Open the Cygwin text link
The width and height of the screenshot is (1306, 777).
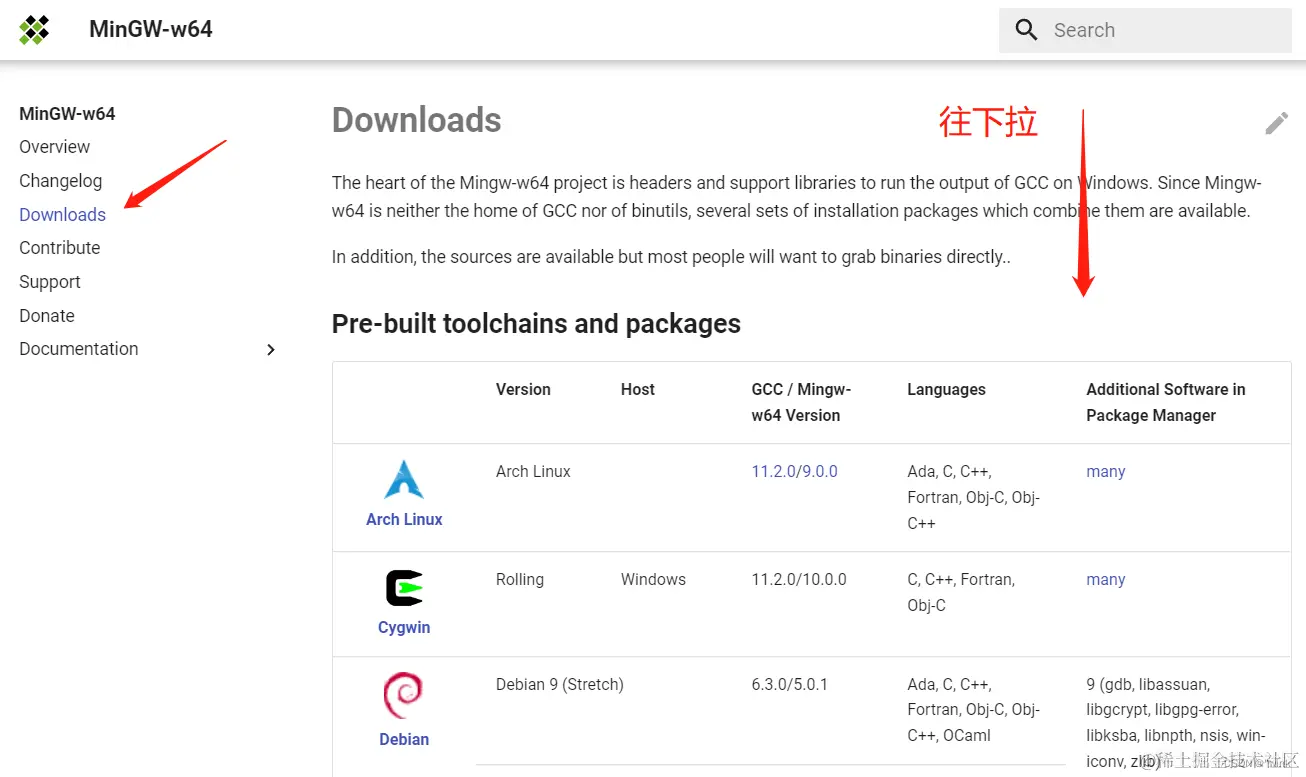tap(404, 628)
